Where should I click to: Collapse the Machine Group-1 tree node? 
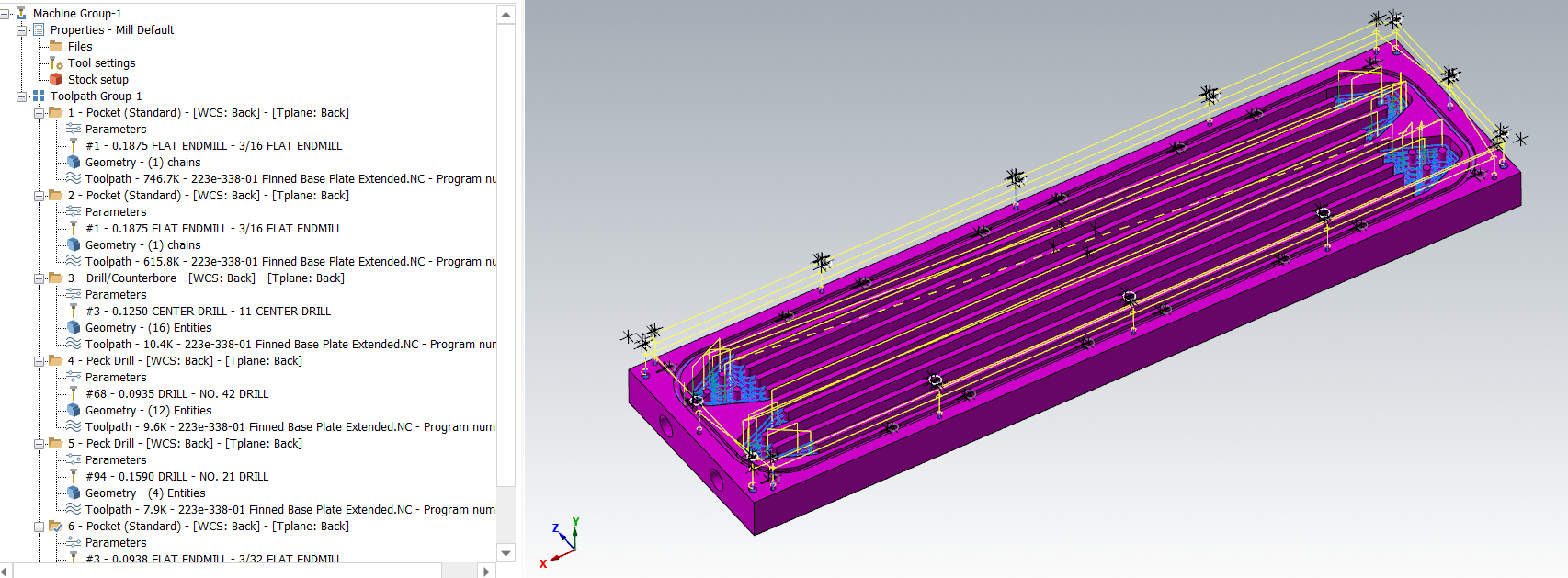coord(6,14)
